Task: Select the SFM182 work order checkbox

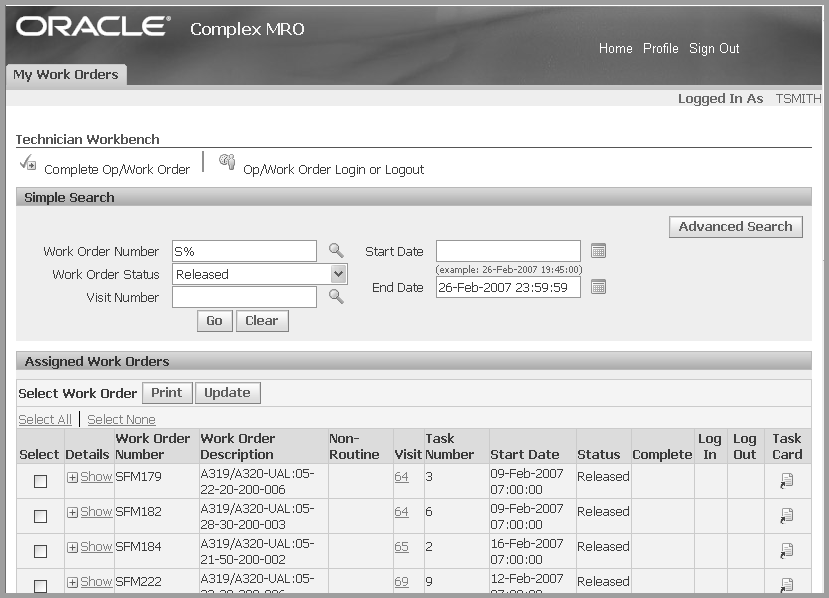Action: click(x=40, y=516)
